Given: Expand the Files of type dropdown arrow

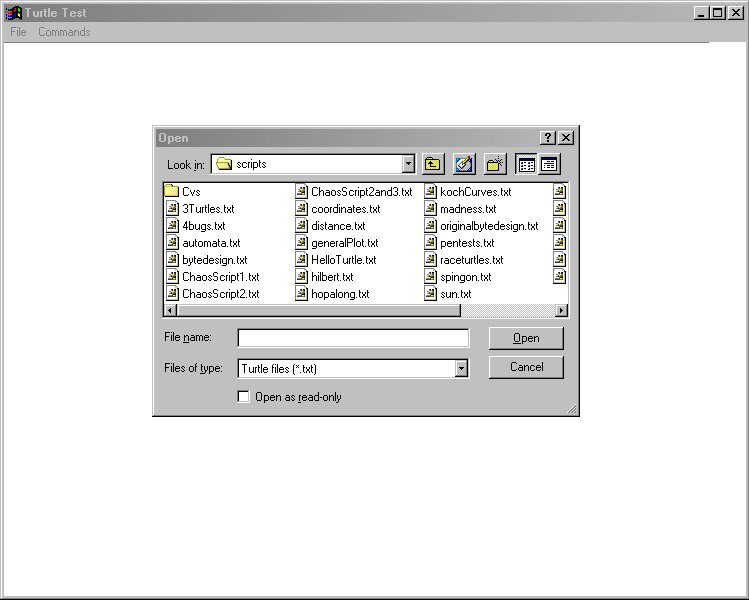Looking at the screenshot, I should [x=461, y=368].
